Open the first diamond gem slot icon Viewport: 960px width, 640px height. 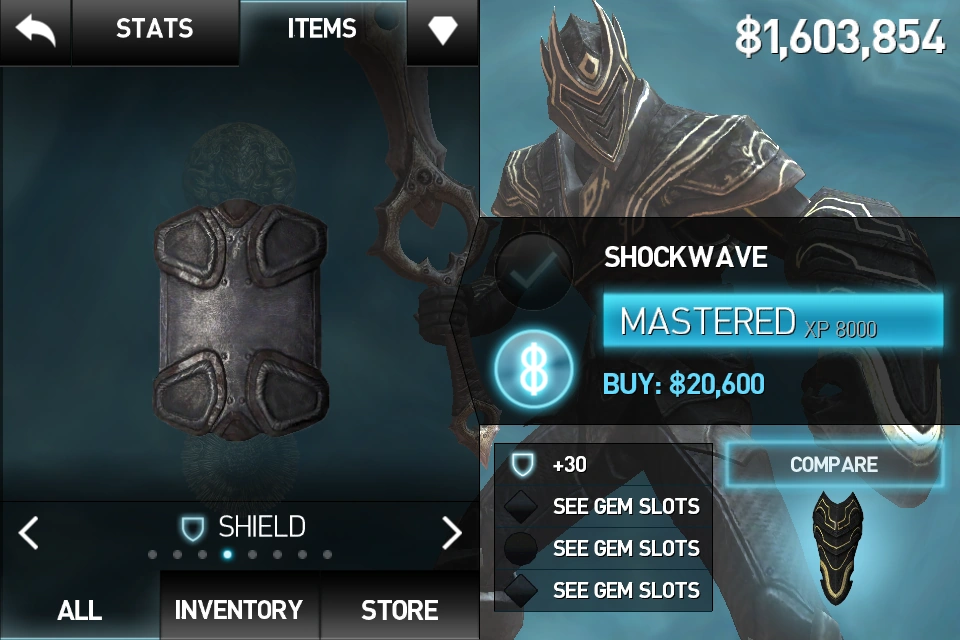coord(520,506)
